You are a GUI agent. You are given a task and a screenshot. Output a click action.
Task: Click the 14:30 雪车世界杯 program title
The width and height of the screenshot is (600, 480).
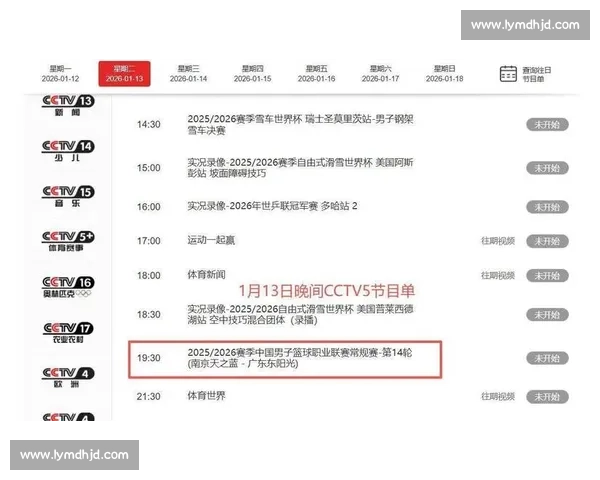click(x=300, y=125)
